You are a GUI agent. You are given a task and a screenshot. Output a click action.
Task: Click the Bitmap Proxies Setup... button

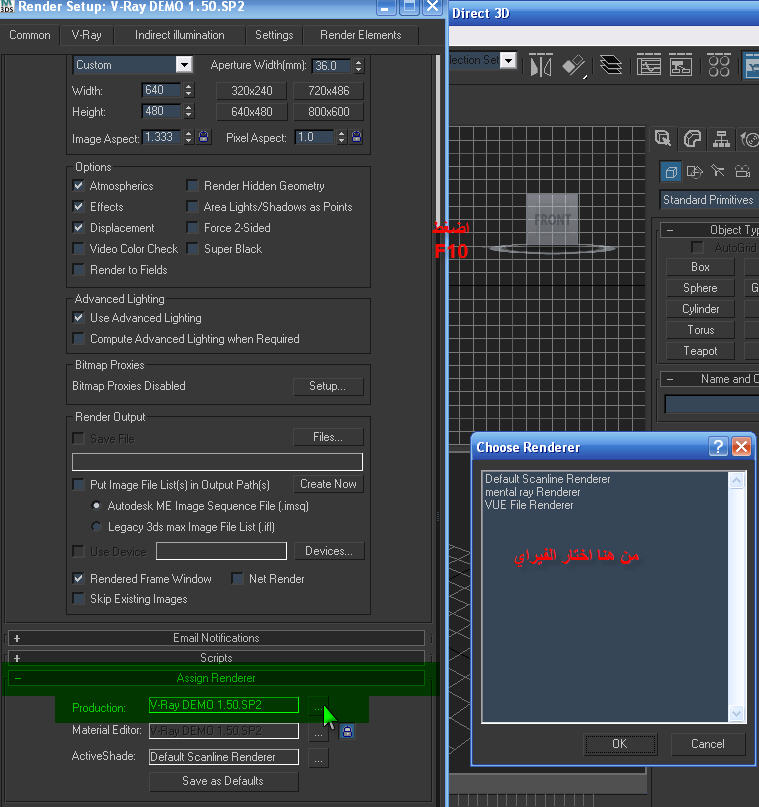coord(328,386)
